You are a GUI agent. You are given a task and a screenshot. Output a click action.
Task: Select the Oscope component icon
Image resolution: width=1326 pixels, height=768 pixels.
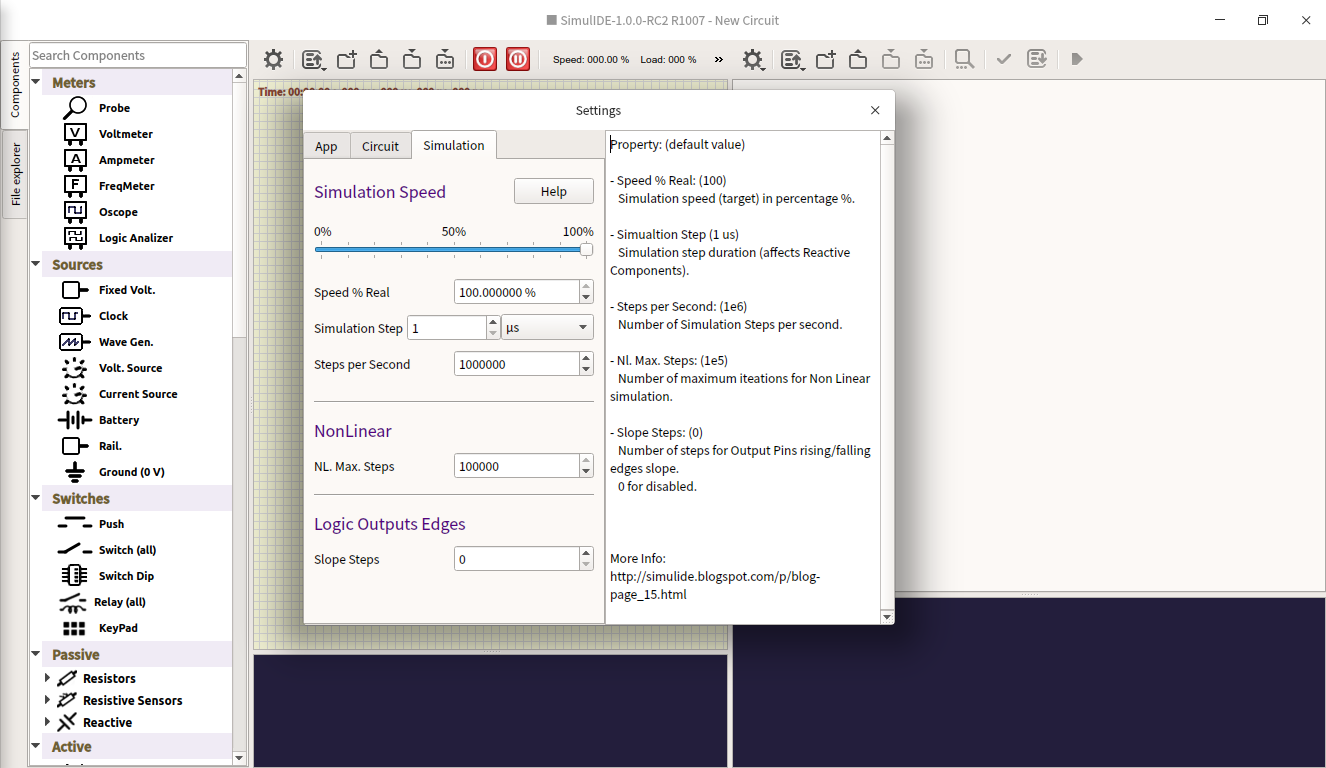click(75, 212)
